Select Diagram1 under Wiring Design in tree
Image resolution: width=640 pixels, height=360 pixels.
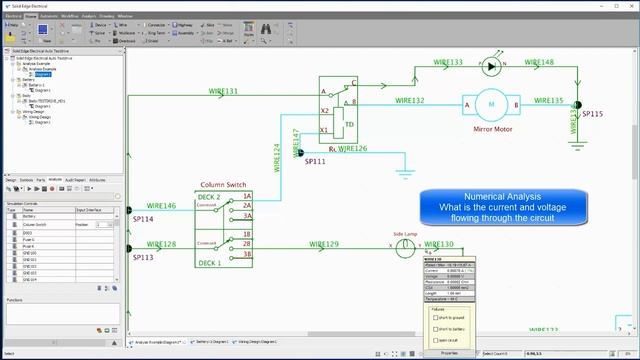coord(42,122)
